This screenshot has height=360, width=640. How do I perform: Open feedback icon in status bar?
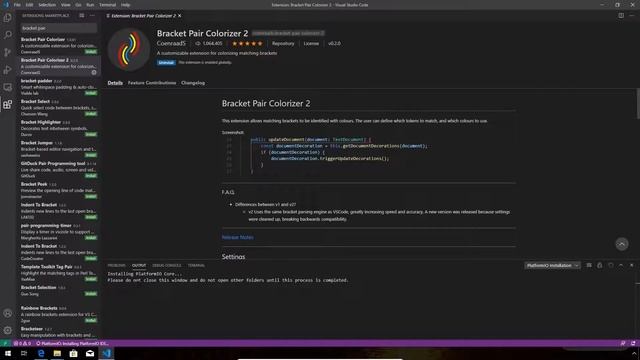point(623,343)
